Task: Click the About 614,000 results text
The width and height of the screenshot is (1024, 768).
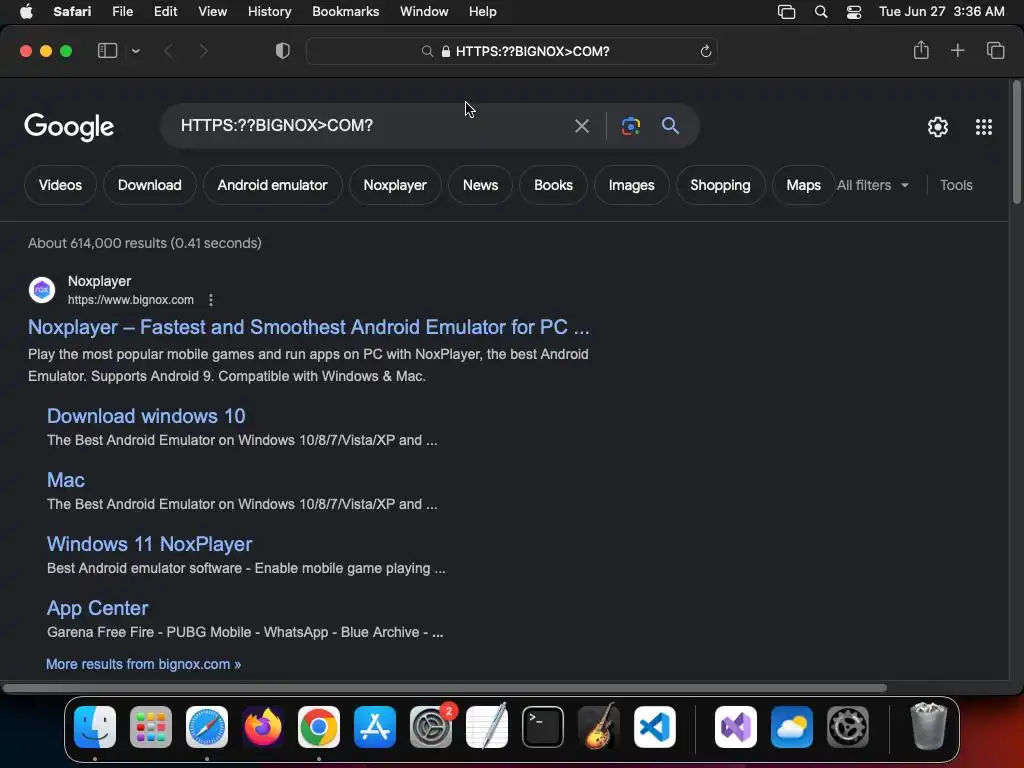Action: [144, 243]
